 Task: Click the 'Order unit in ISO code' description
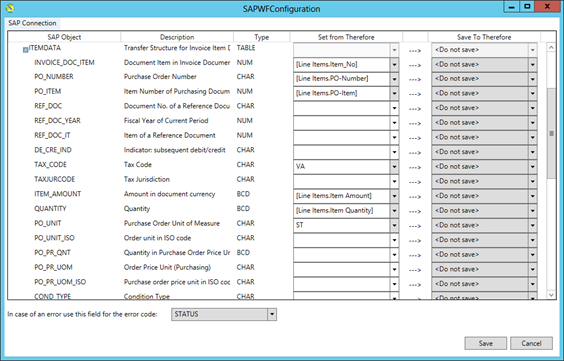tap(158, 238)
